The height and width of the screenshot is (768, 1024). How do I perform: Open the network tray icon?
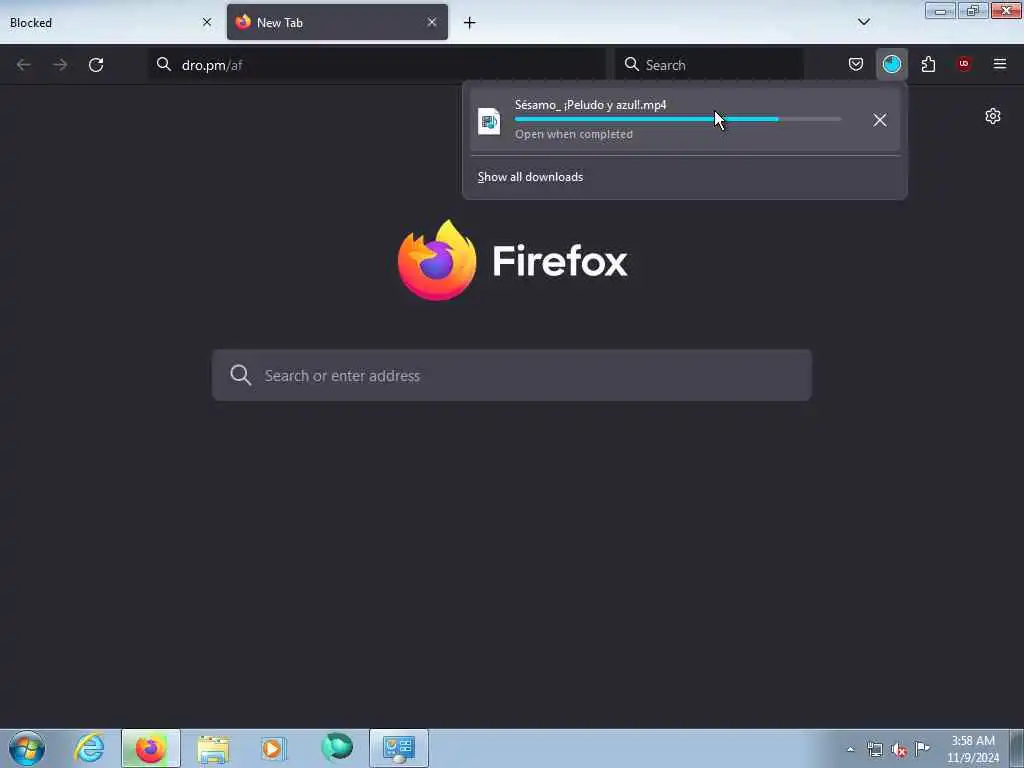coord(875,749)
